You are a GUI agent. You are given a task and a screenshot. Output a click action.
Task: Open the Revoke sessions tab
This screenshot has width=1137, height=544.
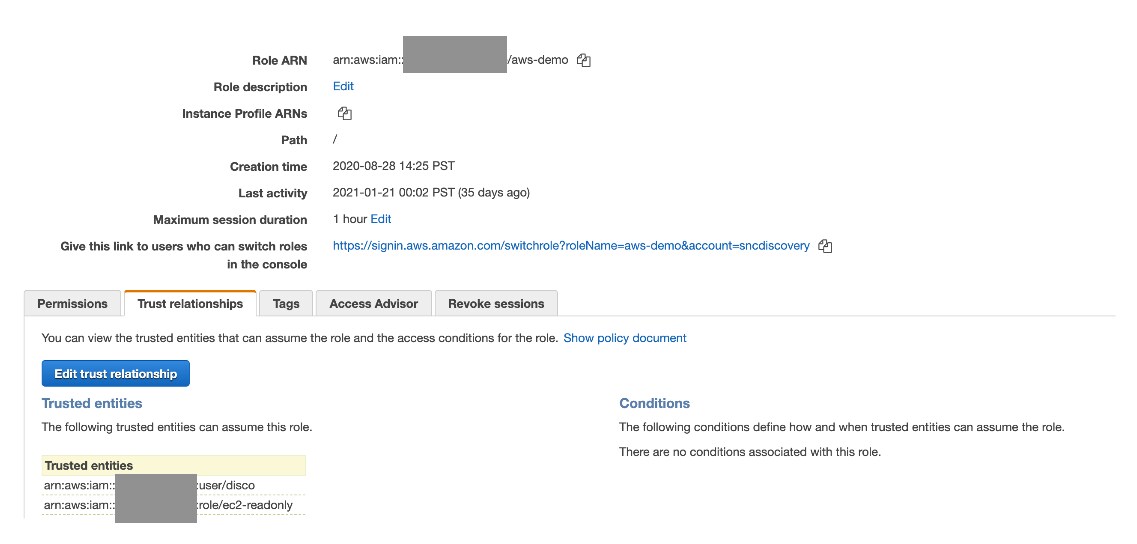click(496, 304)
